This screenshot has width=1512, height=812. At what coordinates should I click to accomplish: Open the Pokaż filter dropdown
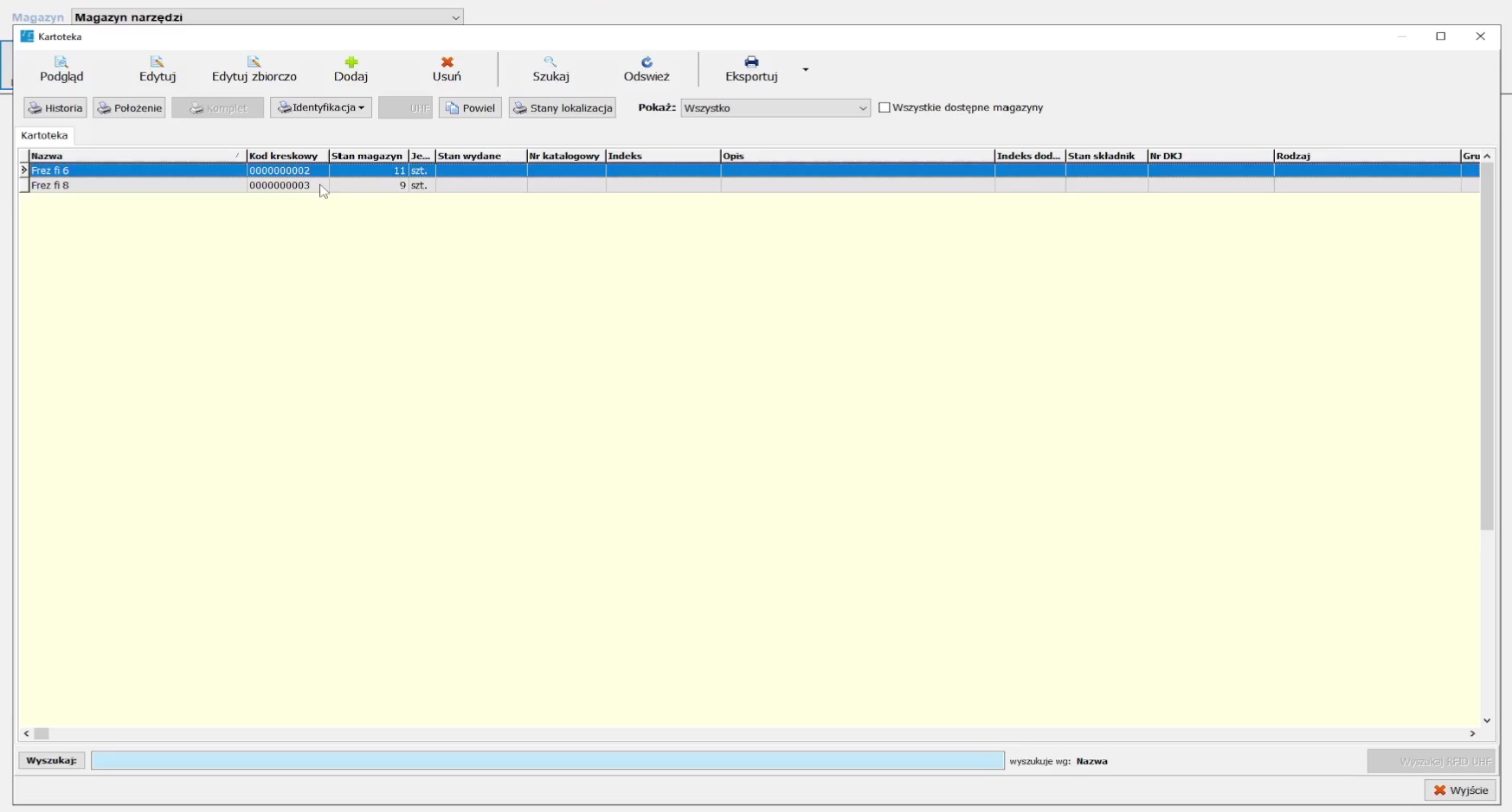tap(775, 108)
